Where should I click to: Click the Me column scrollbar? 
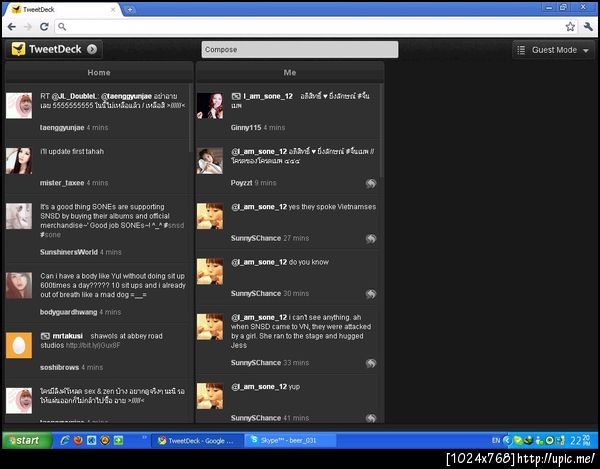(x=381, y=130)
